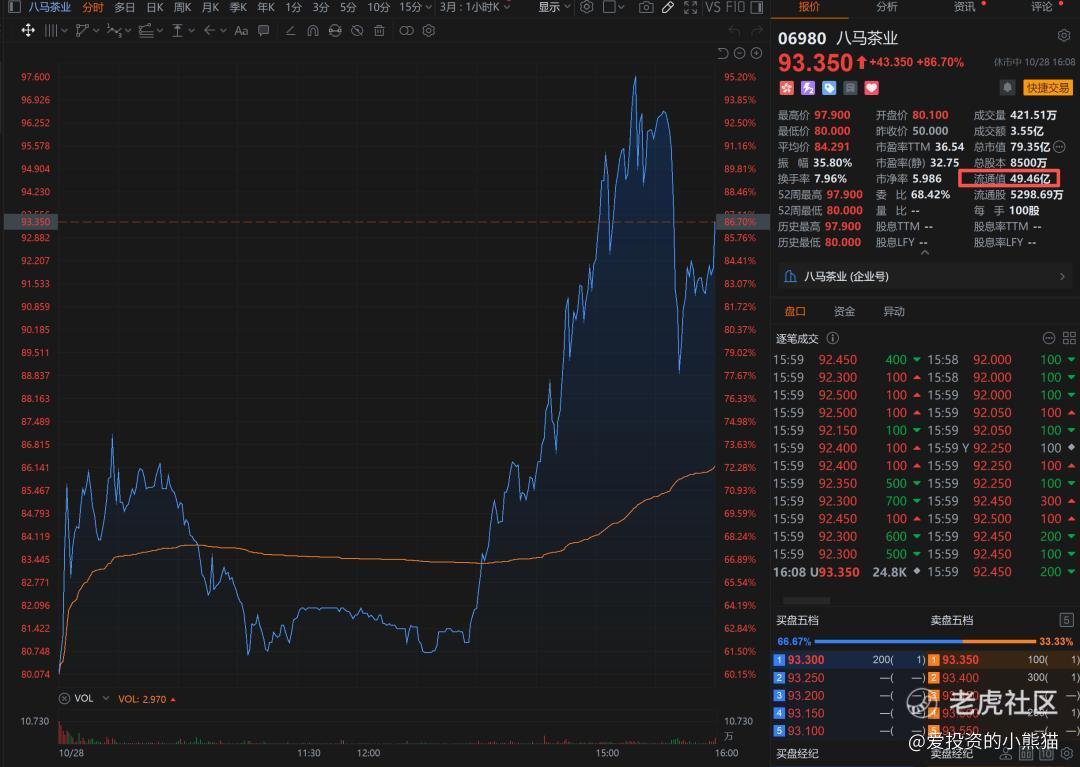Click the magnet snap drawing tool
Screen dimensions: 1080x767
click(x=313, y=31)
